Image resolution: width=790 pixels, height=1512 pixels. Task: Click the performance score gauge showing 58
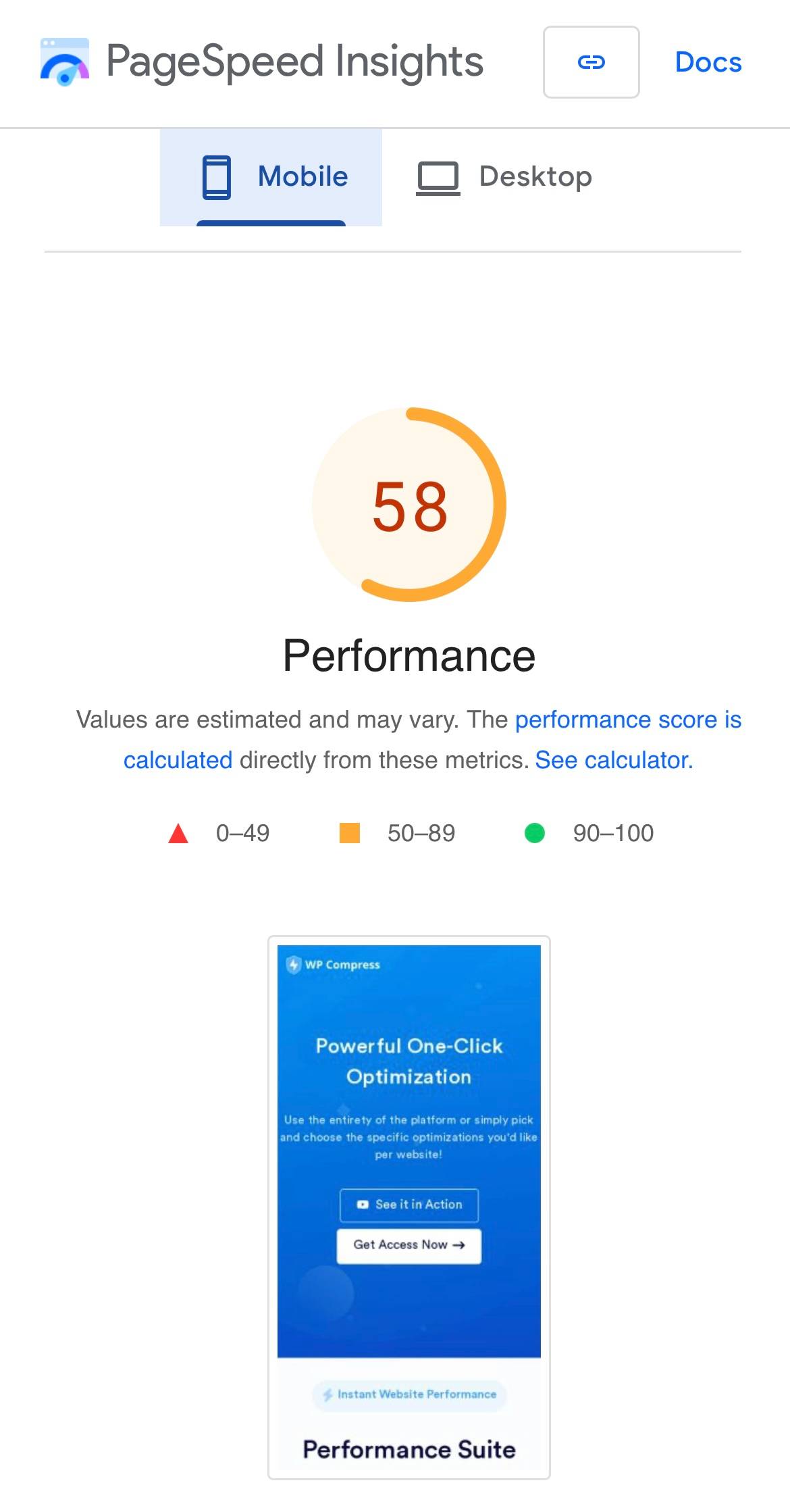click(x=409, y=505)
